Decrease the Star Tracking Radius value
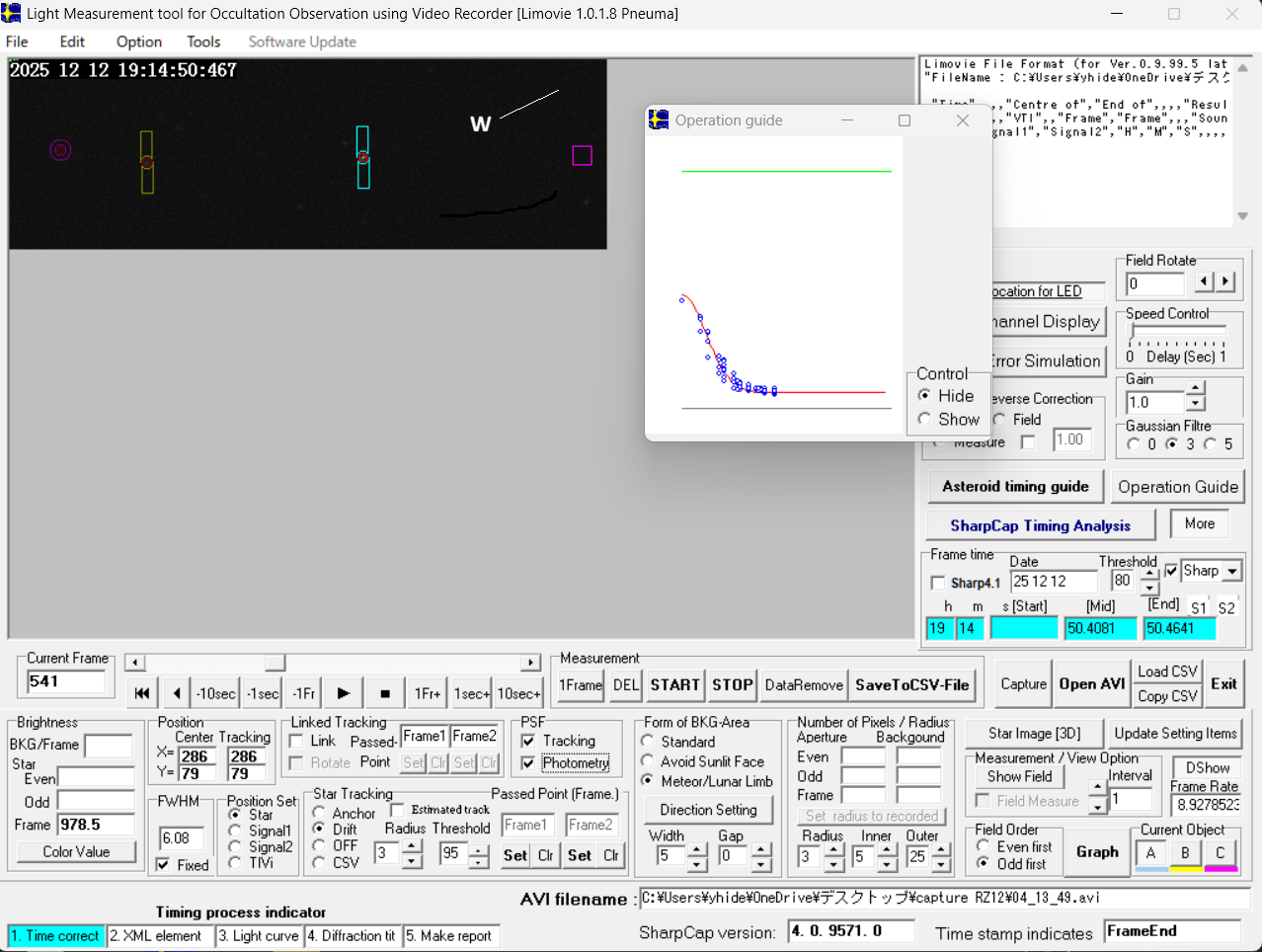The image size is (1262, 952). 412,861
